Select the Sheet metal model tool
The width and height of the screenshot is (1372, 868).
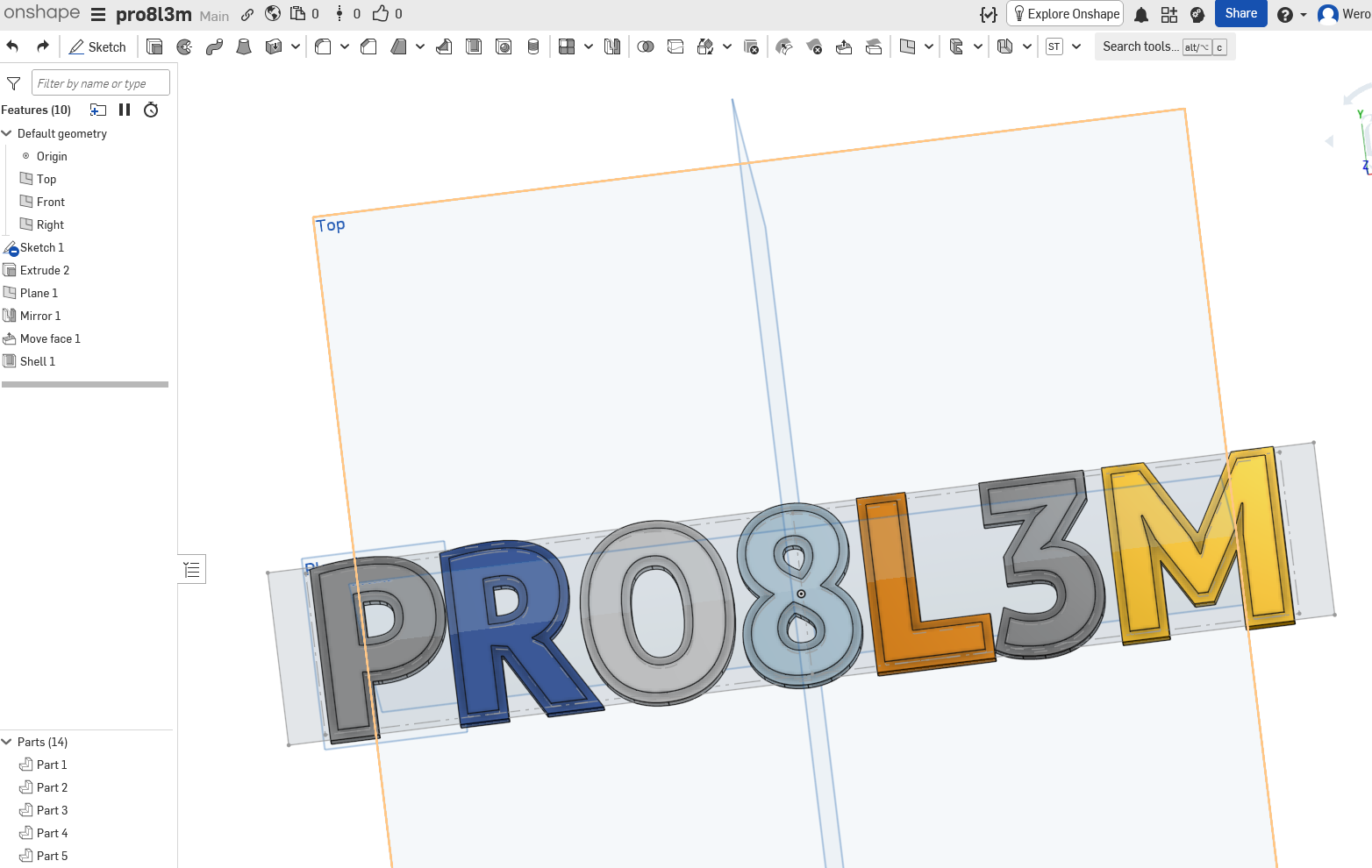click(x=1005, y=46)
